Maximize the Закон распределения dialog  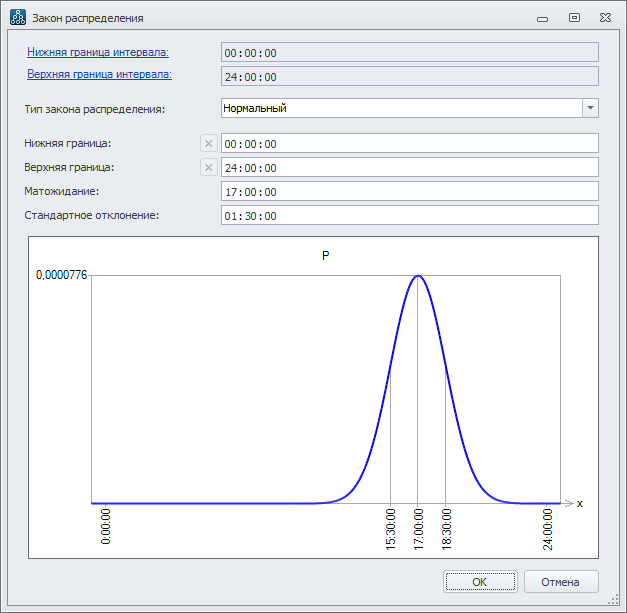[x=574, y=18]
